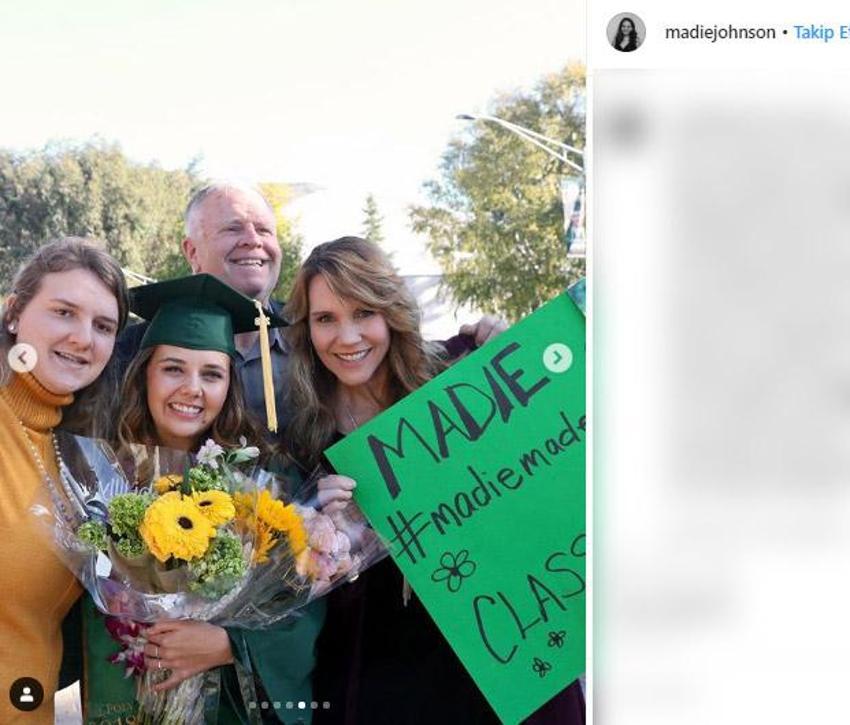Open madiejohnson's round profile avatar

coord(626,32)
